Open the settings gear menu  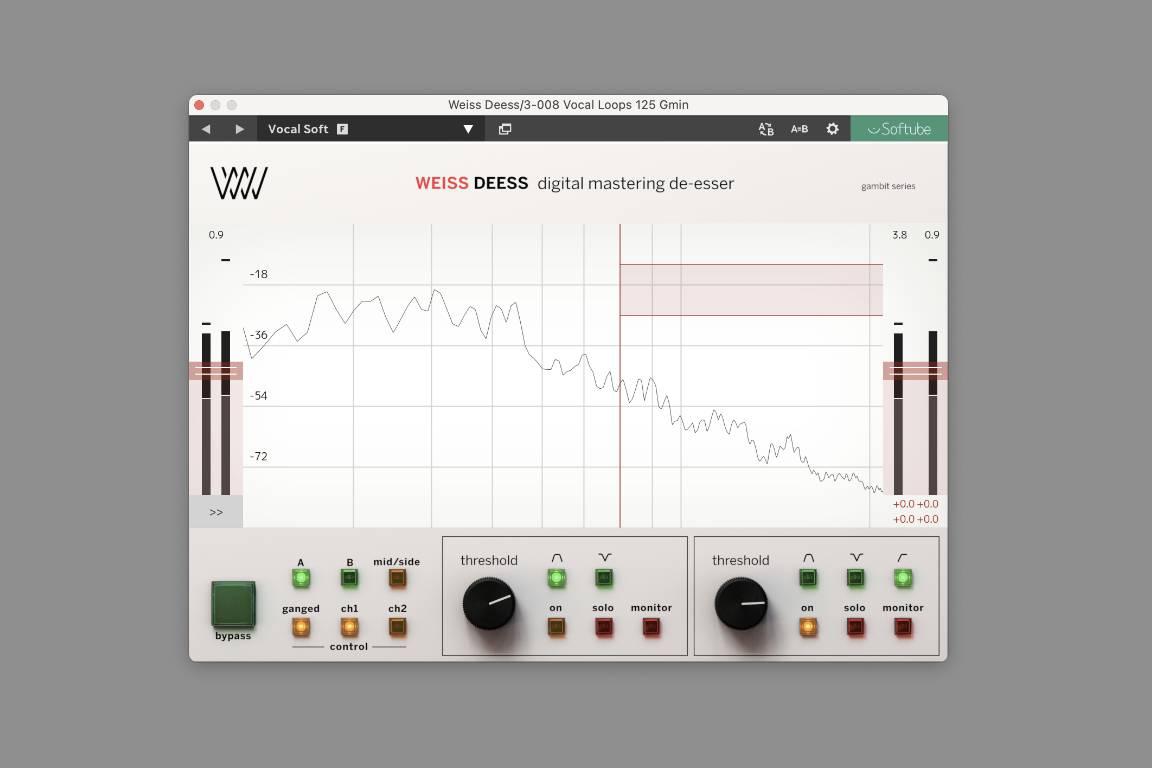(x=832, y=129)
